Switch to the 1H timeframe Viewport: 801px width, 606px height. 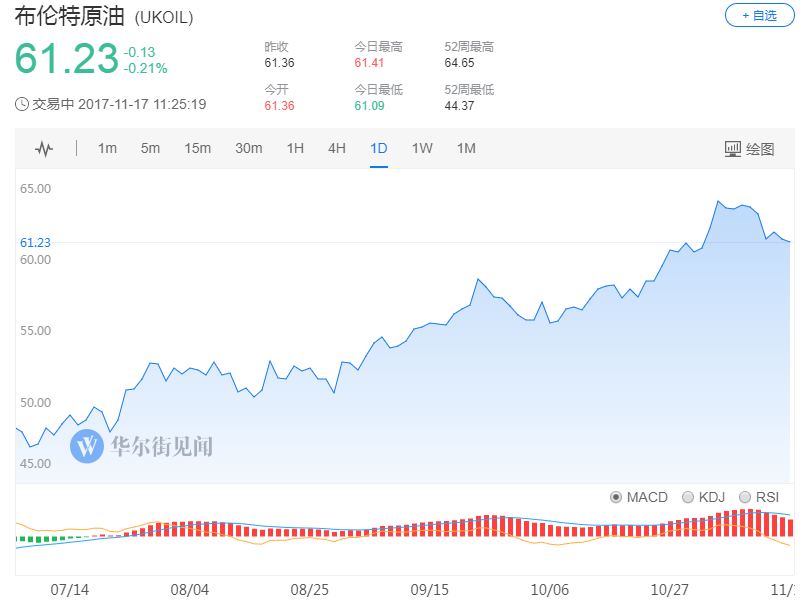click(x=295, y=149)
